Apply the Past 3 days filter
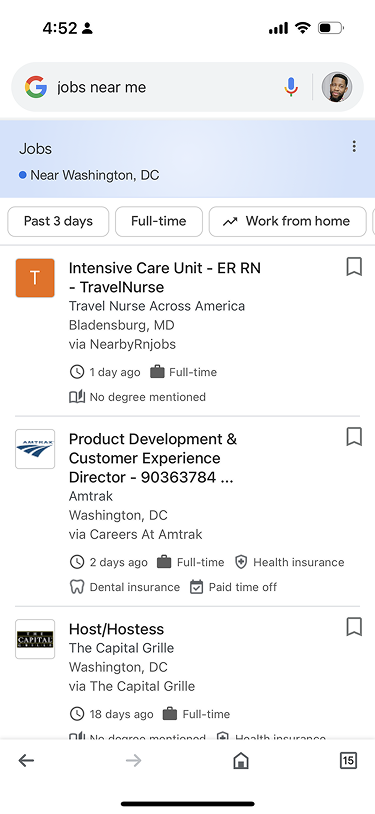 pos(58,221)
